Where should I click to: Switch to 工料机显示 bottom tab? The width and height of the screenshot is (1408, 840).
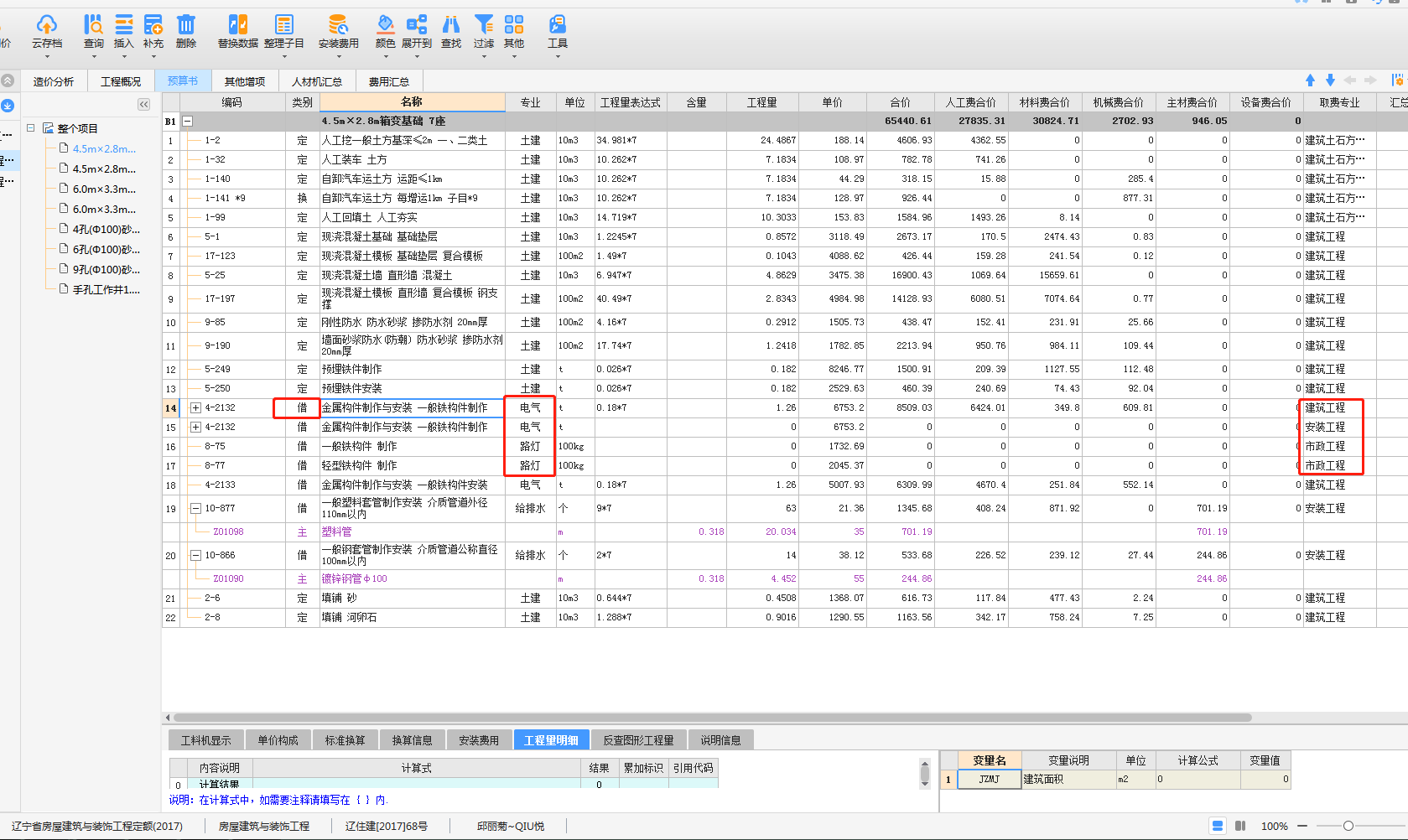click(206, 740)
